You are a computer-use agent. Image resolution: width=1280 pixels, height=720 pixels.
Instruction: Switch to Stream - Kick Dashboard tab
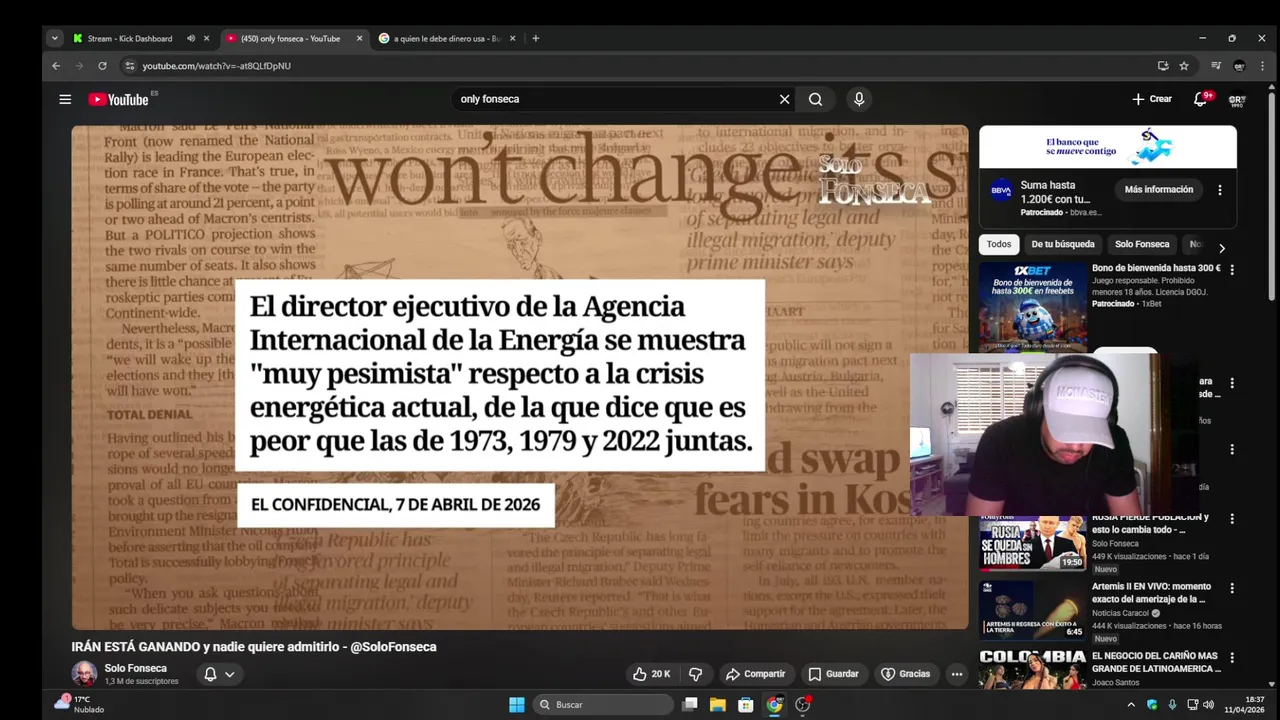[x=130, y=38]
